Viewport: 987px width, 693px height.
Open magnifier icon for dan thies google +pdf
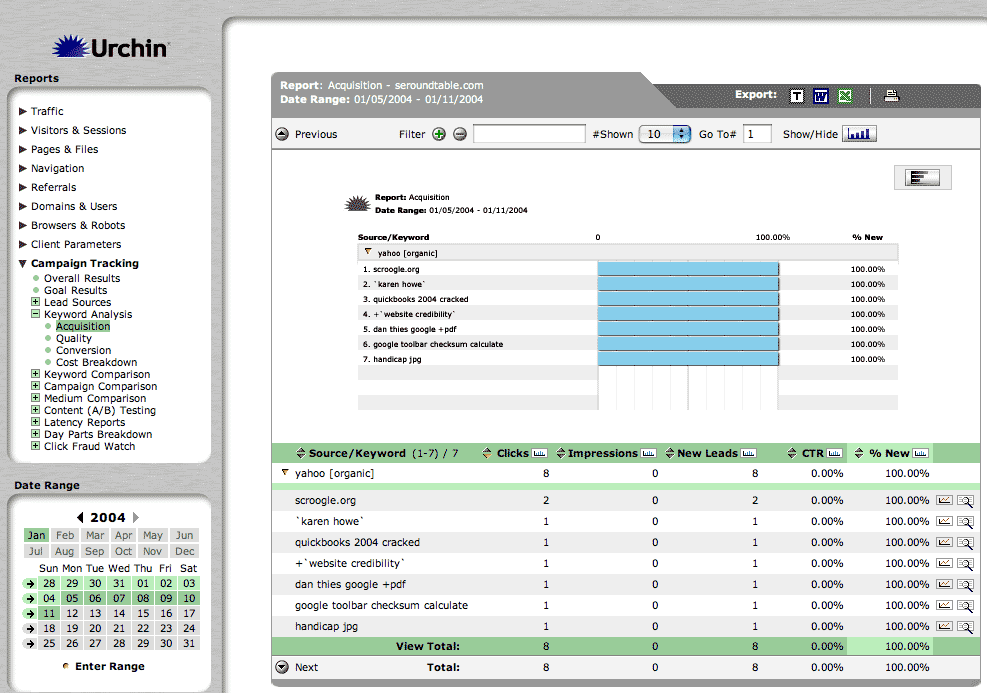(965, 585)
